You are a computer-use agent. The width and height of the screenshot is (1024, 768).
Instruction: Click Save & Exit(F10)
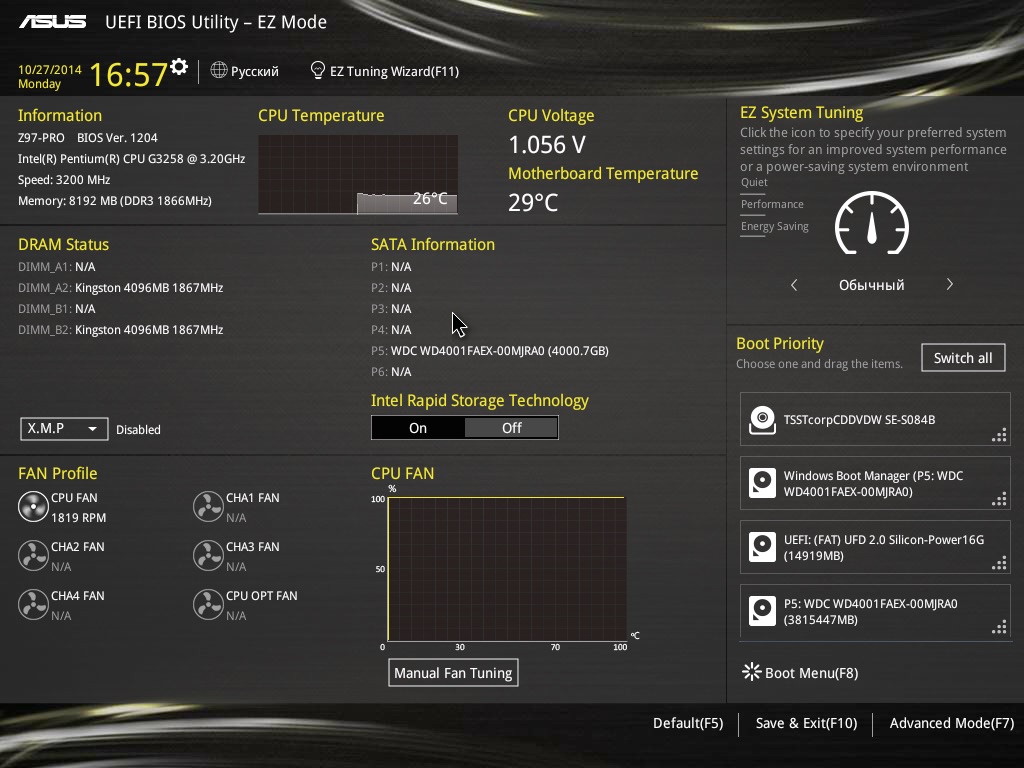807,723
